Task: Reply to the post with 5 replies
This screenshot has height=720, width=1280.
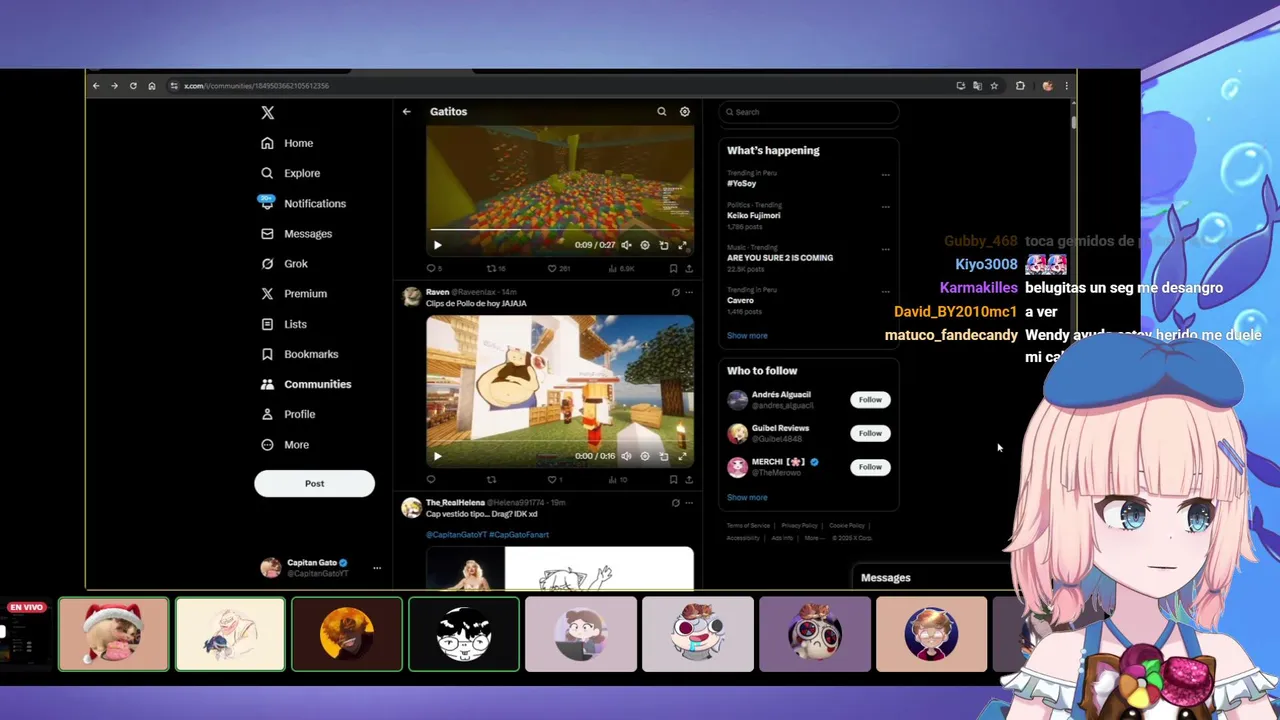Action: [x=434, y=268]
